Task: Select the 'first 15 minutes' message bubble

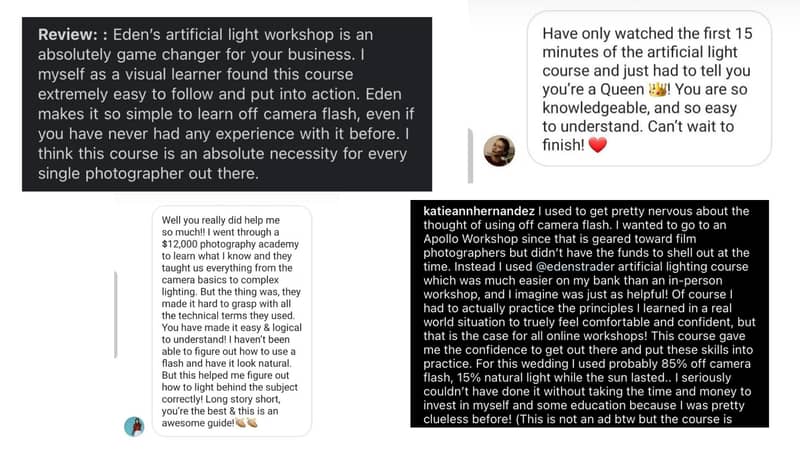Action: tap(649, 89)
